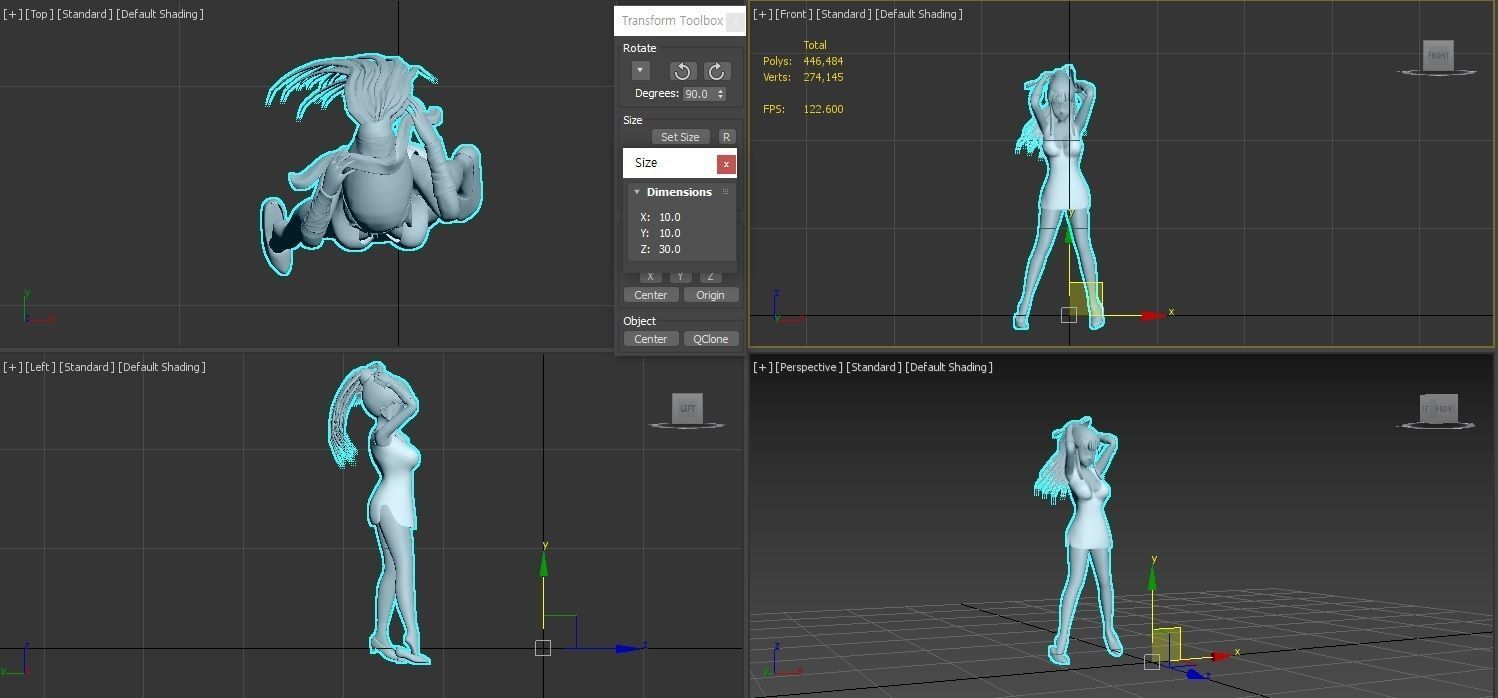Screen dimensions: 1498x698
Task: Open [+] menu in Top viewport
Action: pyautogui.click(x=12, y=14)
